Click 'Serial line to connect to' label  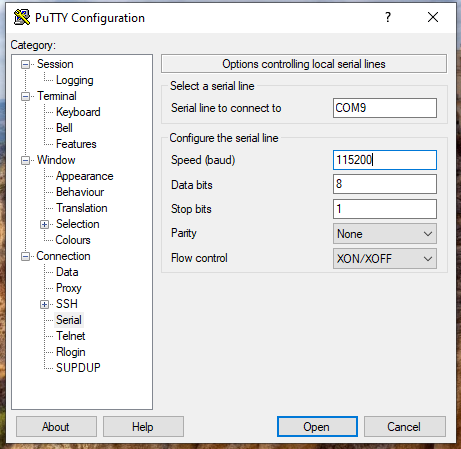click(x=226, y=108)
